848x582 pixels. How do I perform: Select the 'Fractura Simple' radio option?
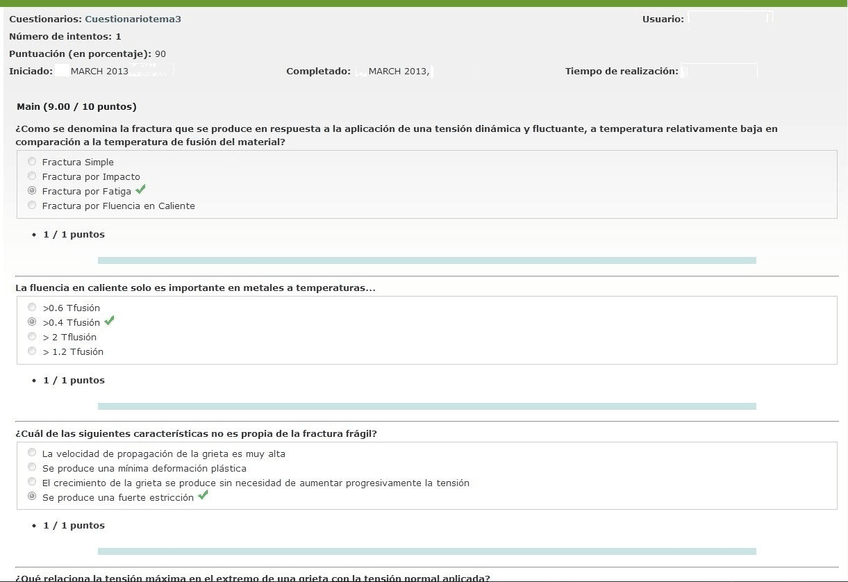coord(33,162)
